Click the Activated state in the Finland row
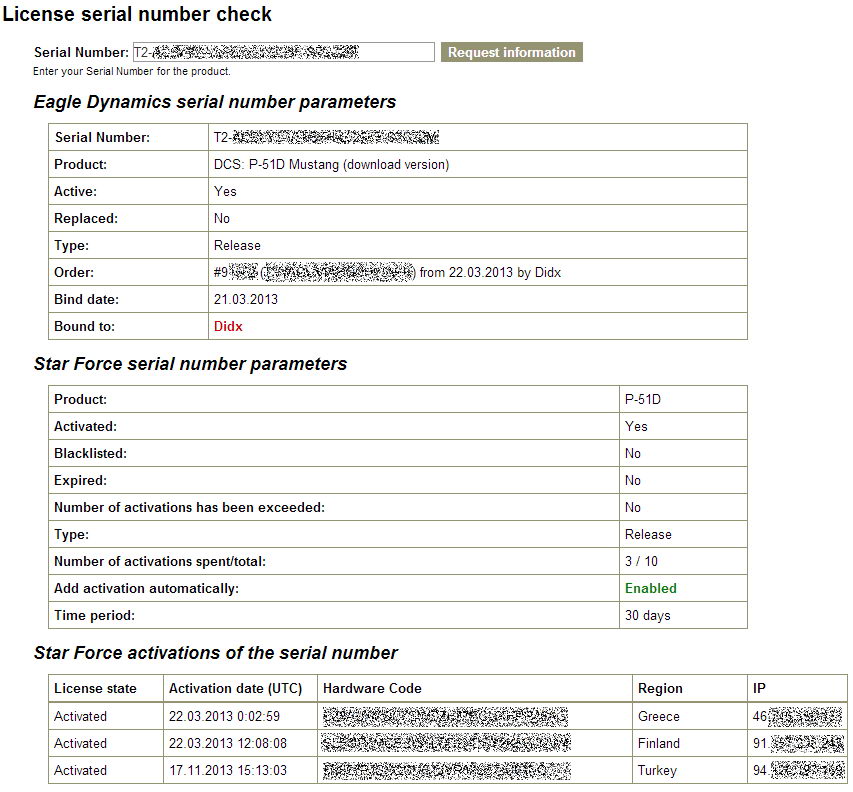Image resolution: width=853 pixels, height=792 pixels. [x=81, y=744]
